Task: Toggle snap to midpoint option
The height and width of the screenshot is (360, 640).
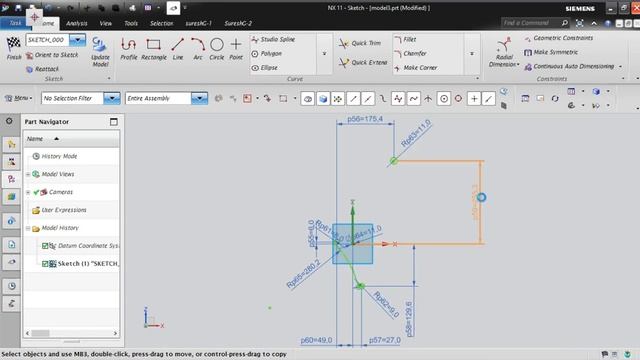Action: (368, 98)
